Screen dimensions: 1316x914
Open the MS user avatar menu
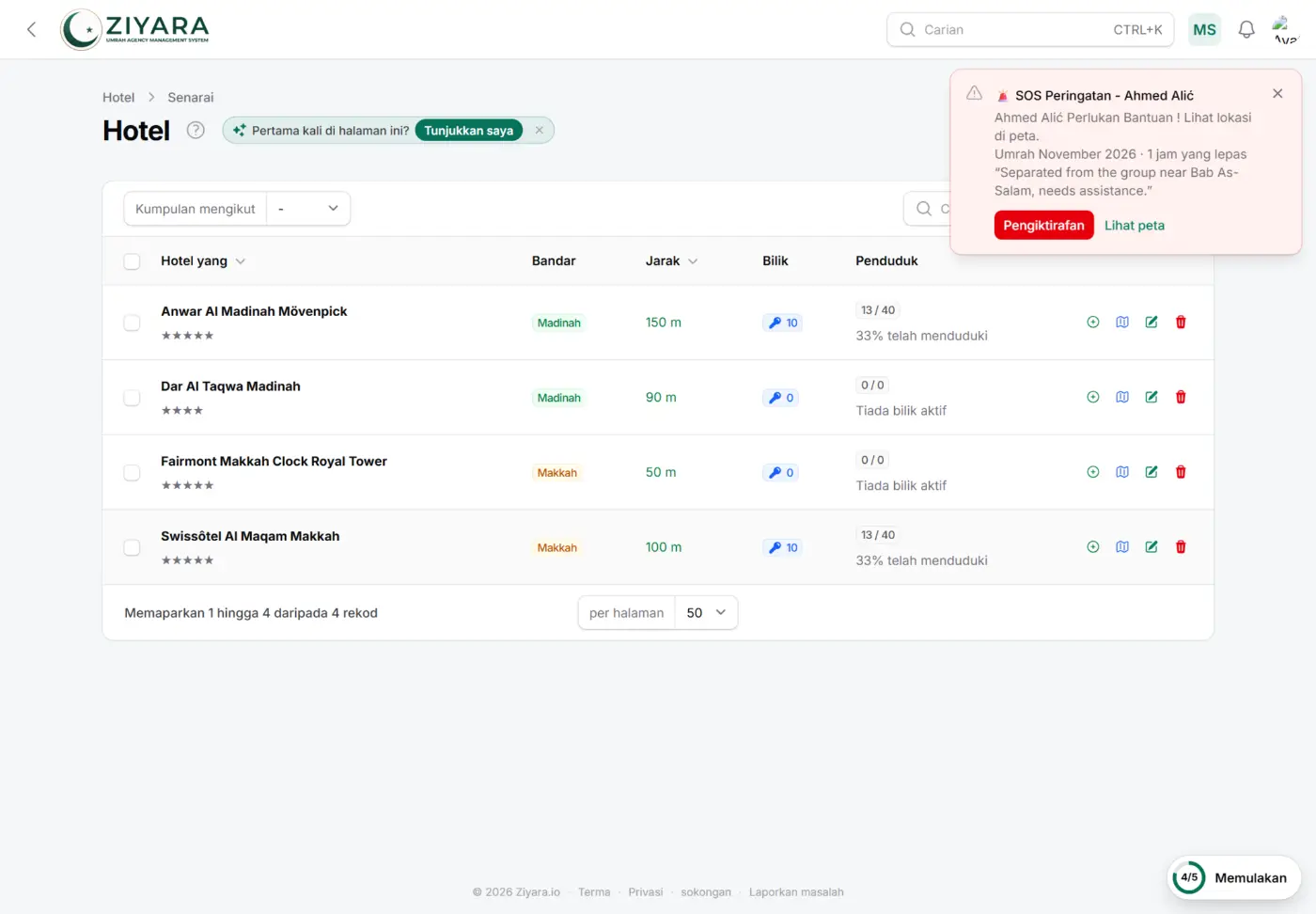click(x=1204, y=29)
